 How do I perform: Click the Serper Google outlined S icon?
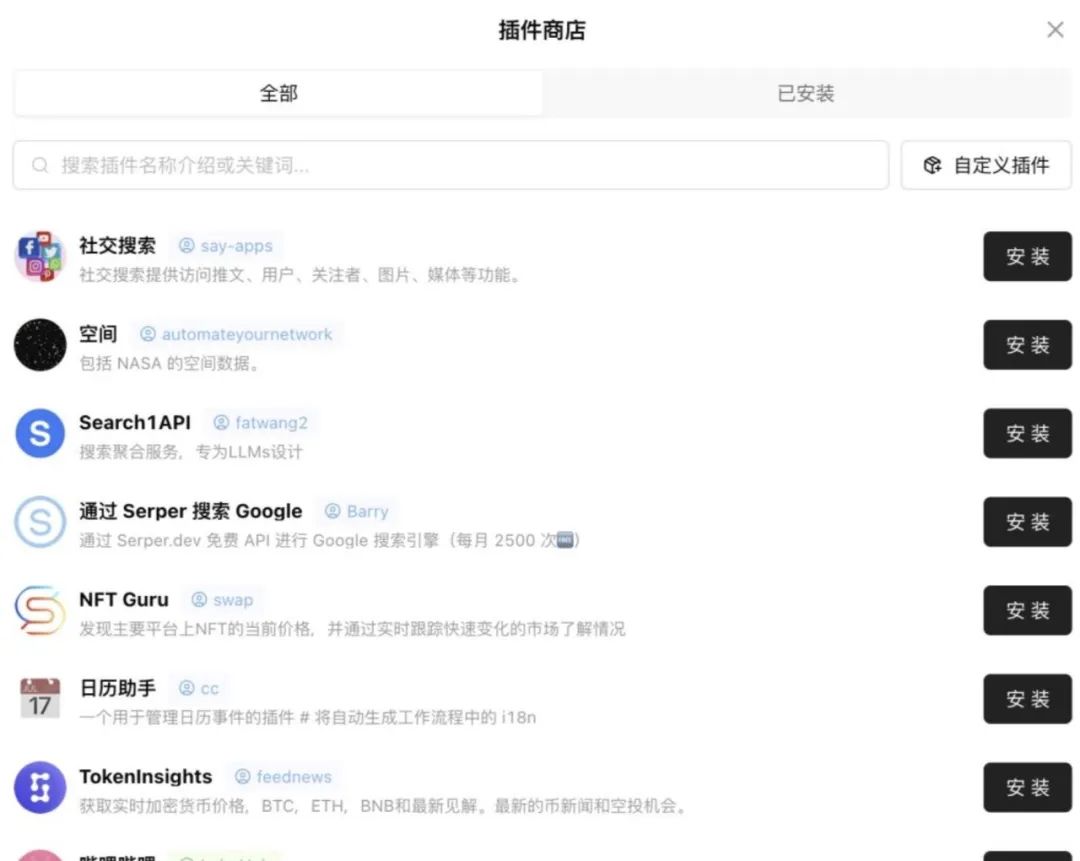coord(40,521)
